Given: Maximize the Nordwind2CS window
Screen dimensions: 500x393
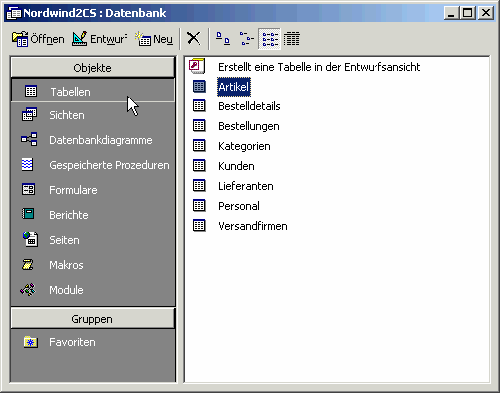Looking at the screenshot, I should (x=467, y=13).
